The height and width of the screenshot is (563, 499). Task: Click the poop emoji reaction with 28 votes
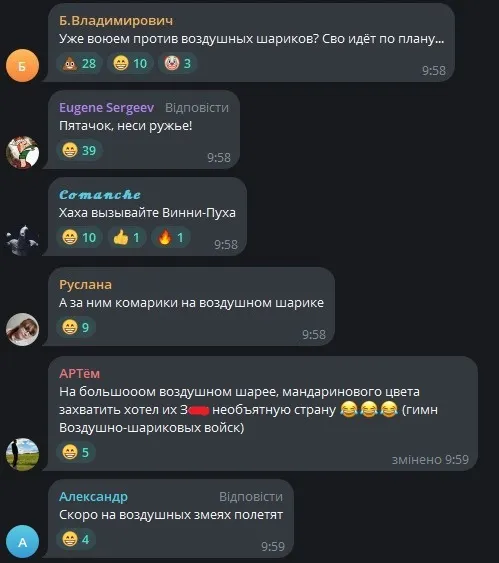(x=79, y=64)
